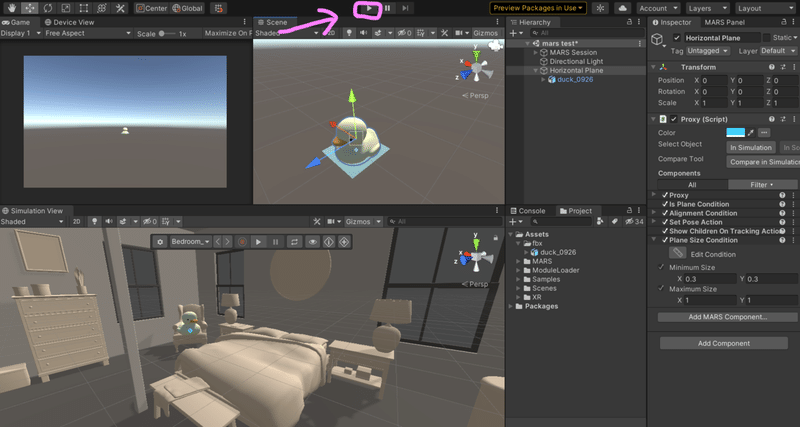Toggle grid snapping in the top toolbar
Image resolution: width=800 pixels, height=427 pixels.
coord(218,8)
